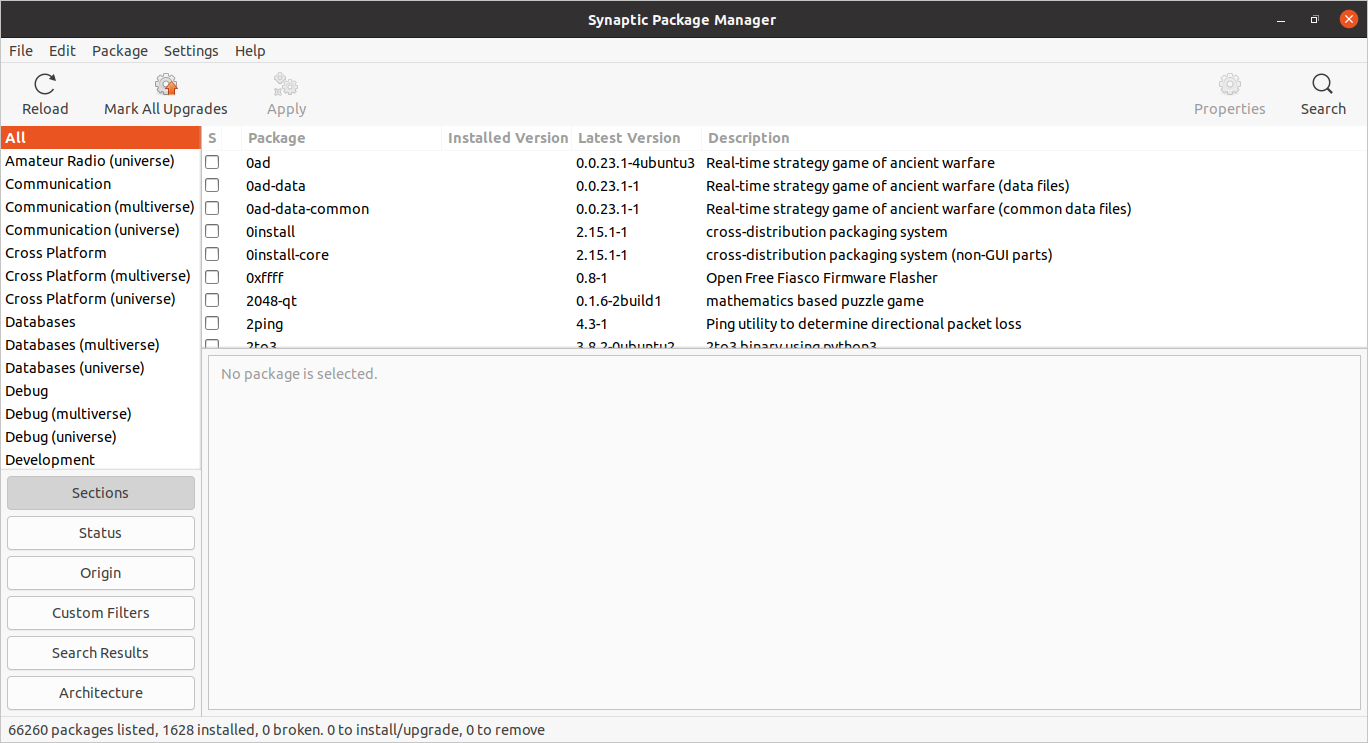Click the Search magnifier icon
The width and height of the screenshot is (1368, 743).
tap(1323, 85)
